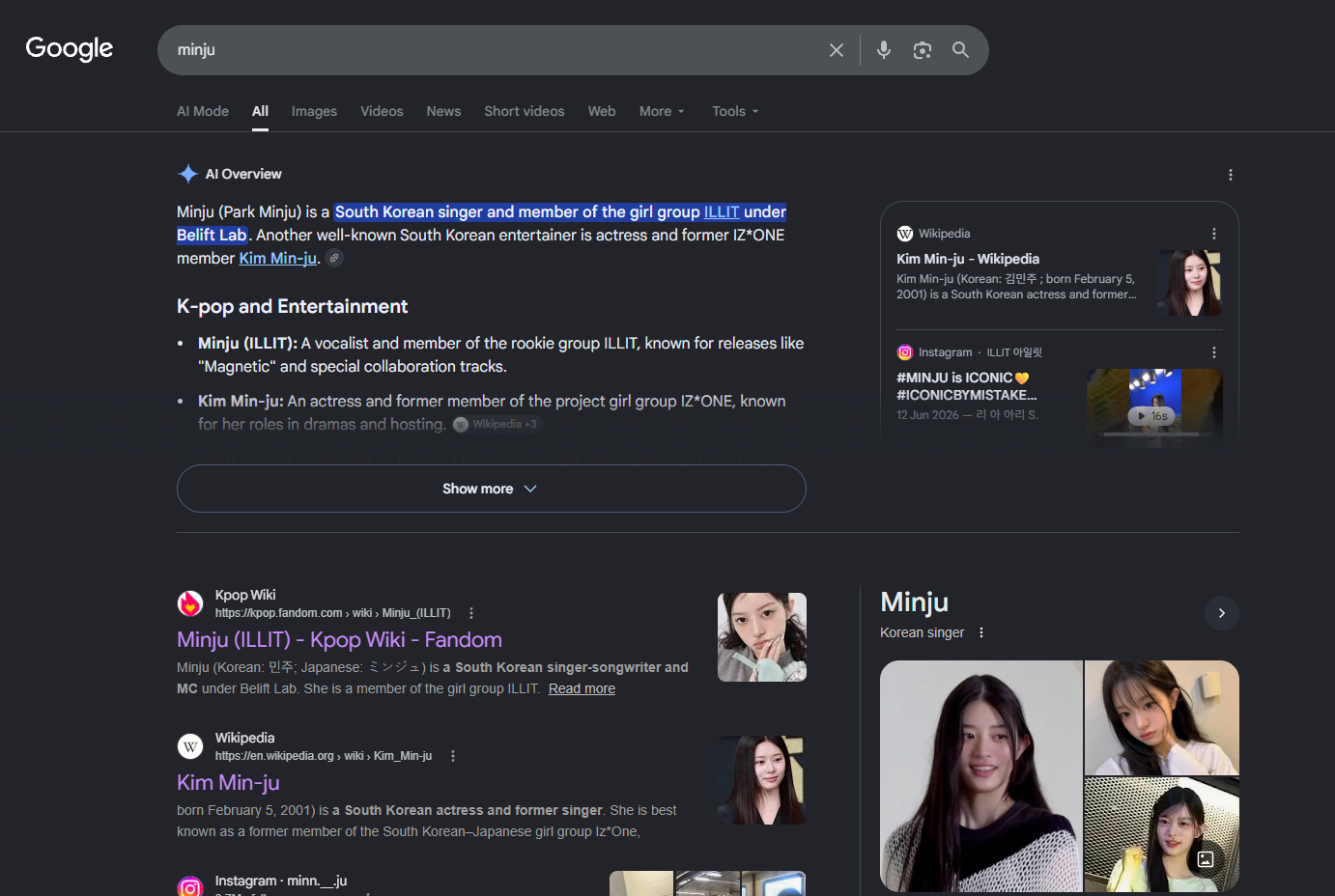Image resolution: width=1335 pixels, height=896 pixels.
Task: Open the Wikipedia Kim_Min-ju result three-dot menu
Action: point(453,756)
